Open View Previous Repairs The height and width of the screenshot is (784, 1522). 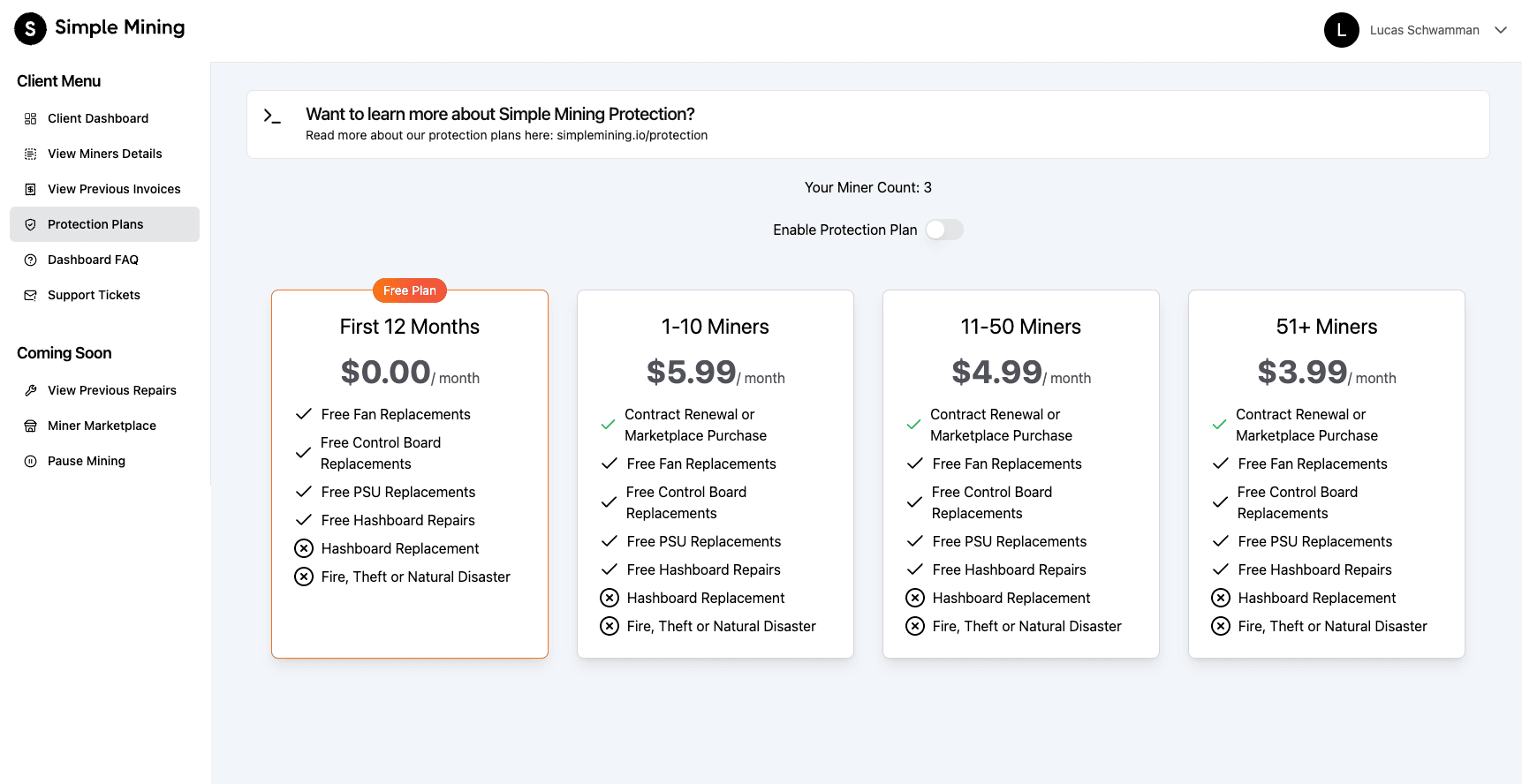(x=104, y=390)
